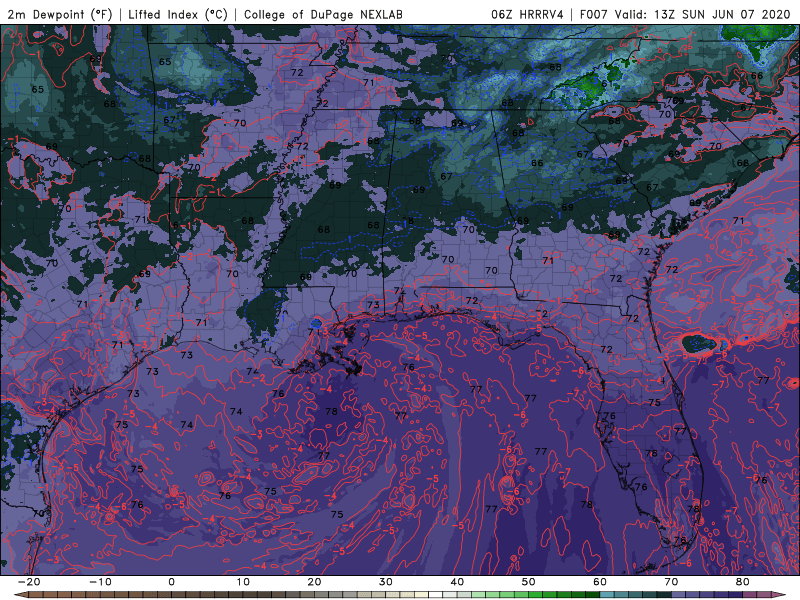Click the 40 tick label on the color scale
Image resolution: width=800 pixels, height=600 pixels.
click(x=457, y=582)
